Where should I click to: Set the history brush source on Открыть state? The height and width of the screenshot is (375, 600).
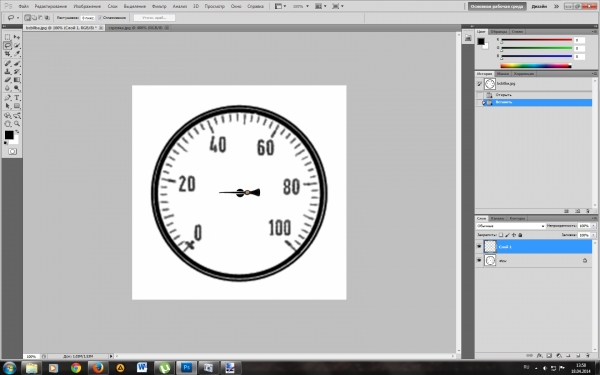point(479,95)
